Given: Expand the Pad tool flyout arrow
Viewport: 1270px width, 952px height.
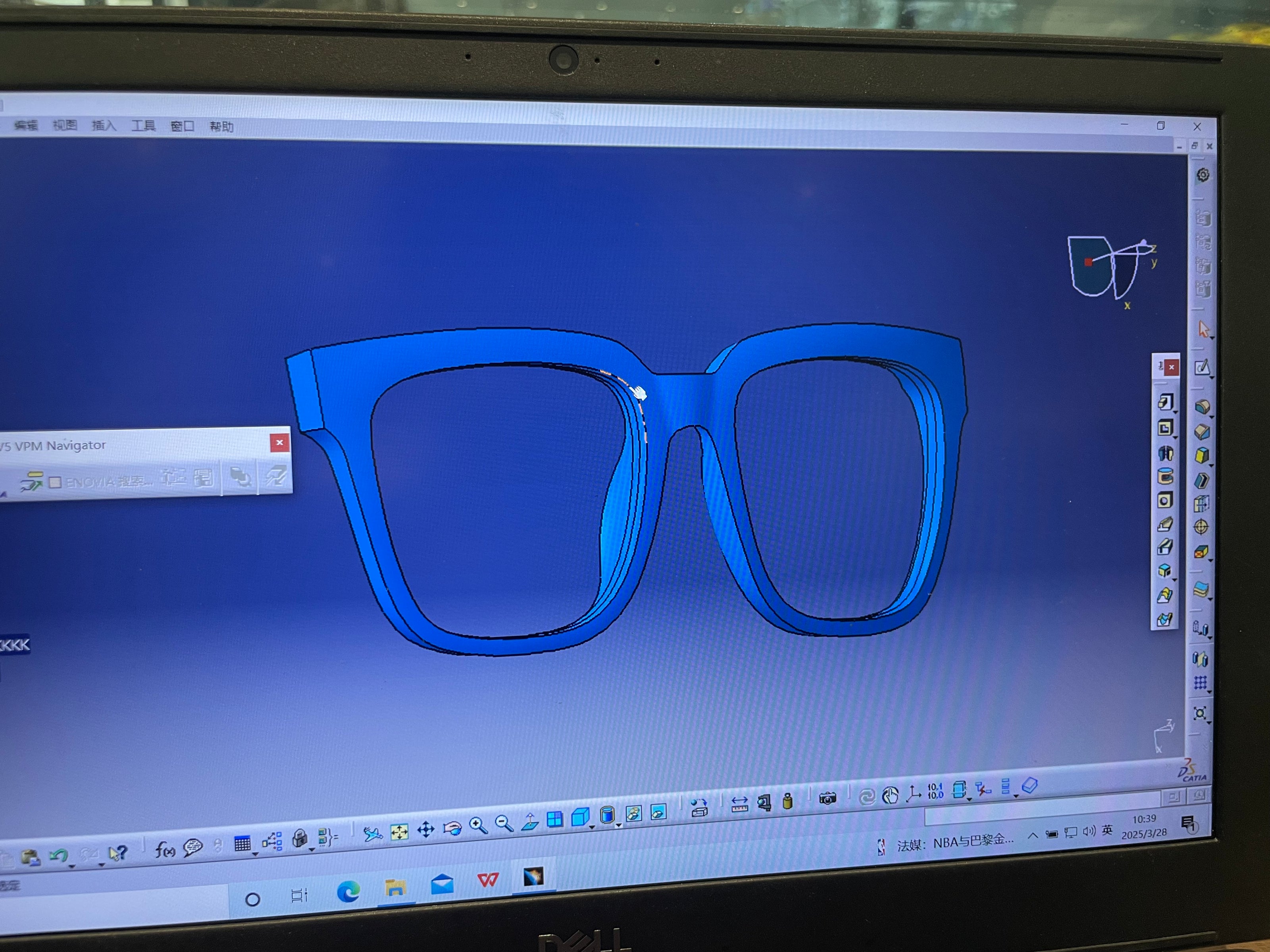Looking at the screenshot, I should (1175, 412).
